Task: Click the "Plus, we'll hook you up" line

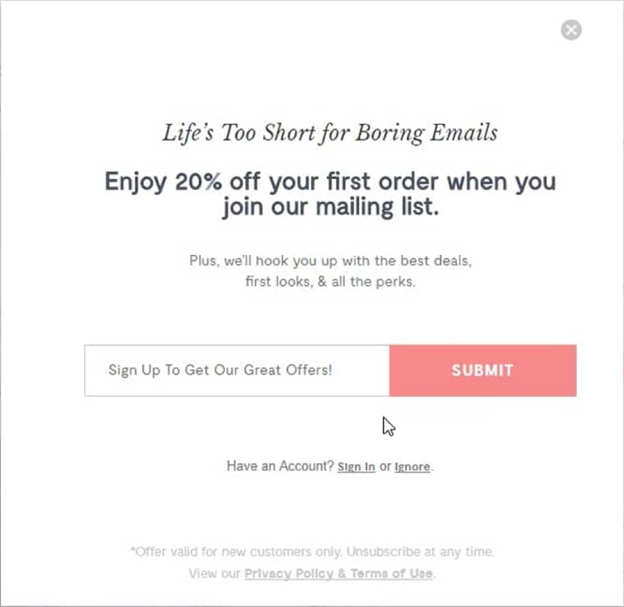Action: [x=329, y=260]
